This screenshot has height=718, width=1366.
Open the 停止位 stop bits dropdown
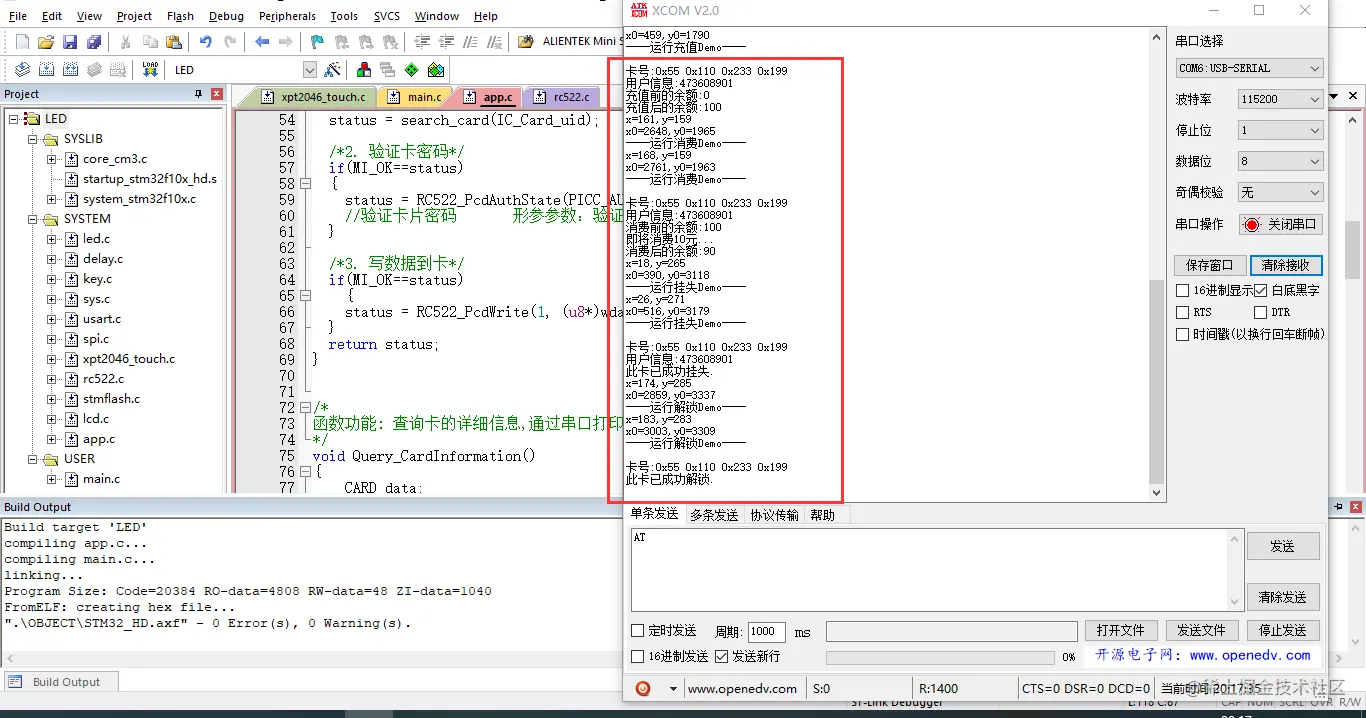(x=1281, y=130)
